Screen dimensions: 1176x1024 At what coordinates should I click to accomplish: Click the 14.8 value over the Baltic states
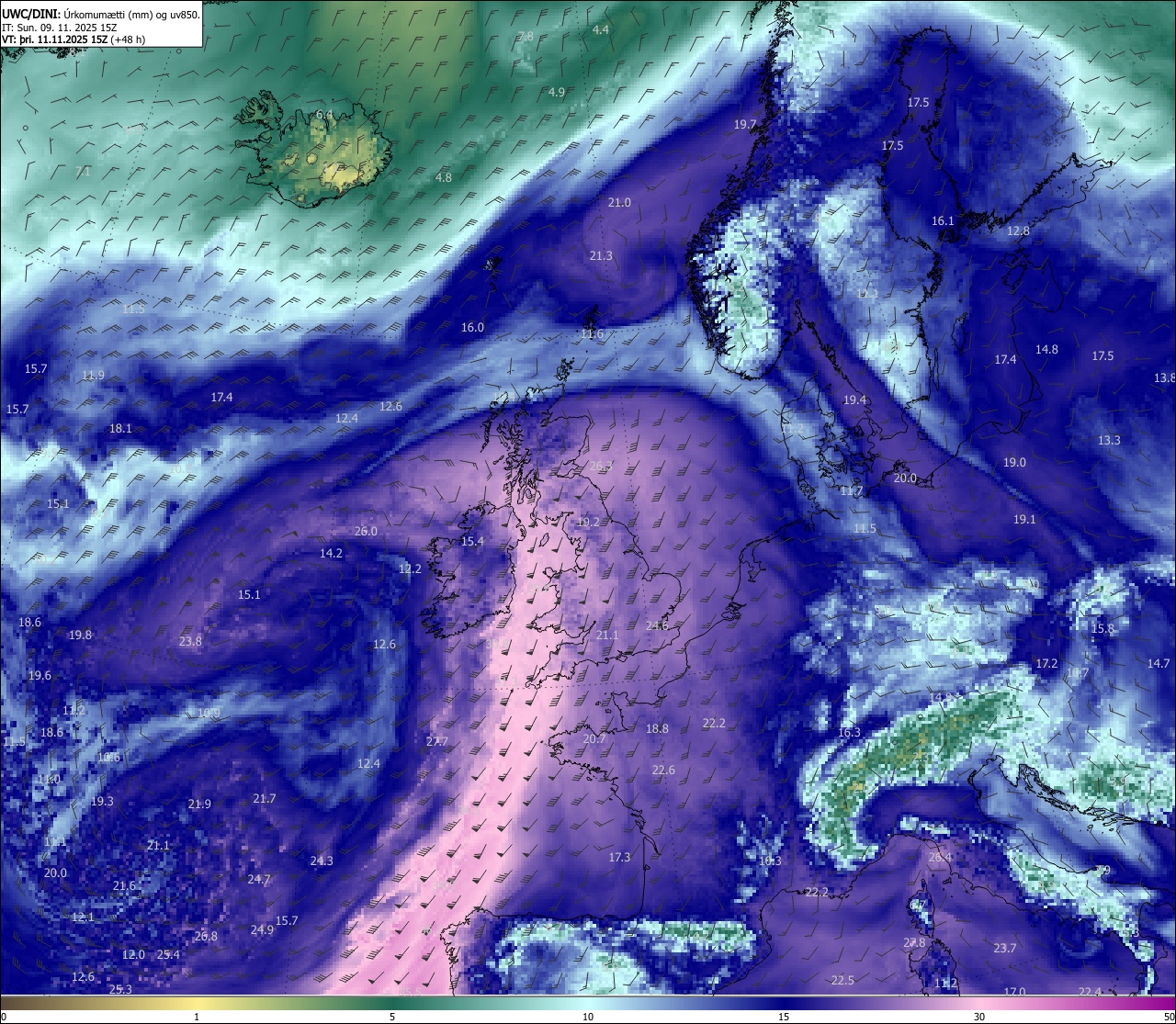pos(1046,350)
